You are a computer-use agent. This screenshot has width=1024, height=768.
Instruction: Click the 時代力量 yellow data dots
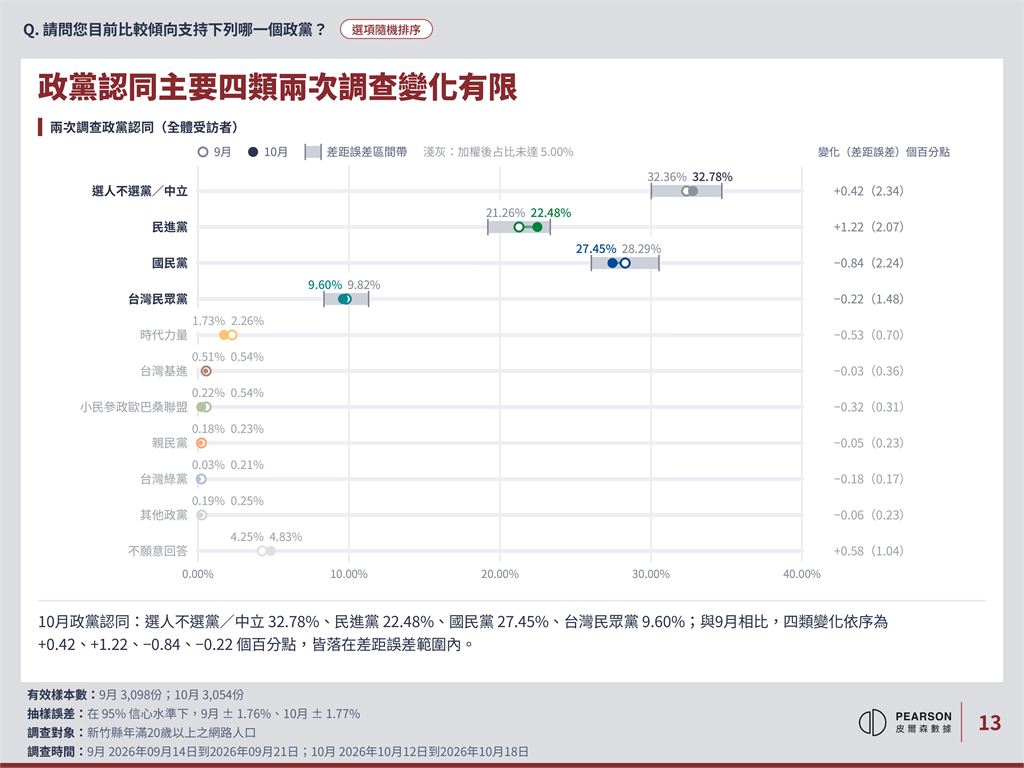[228, 335]
